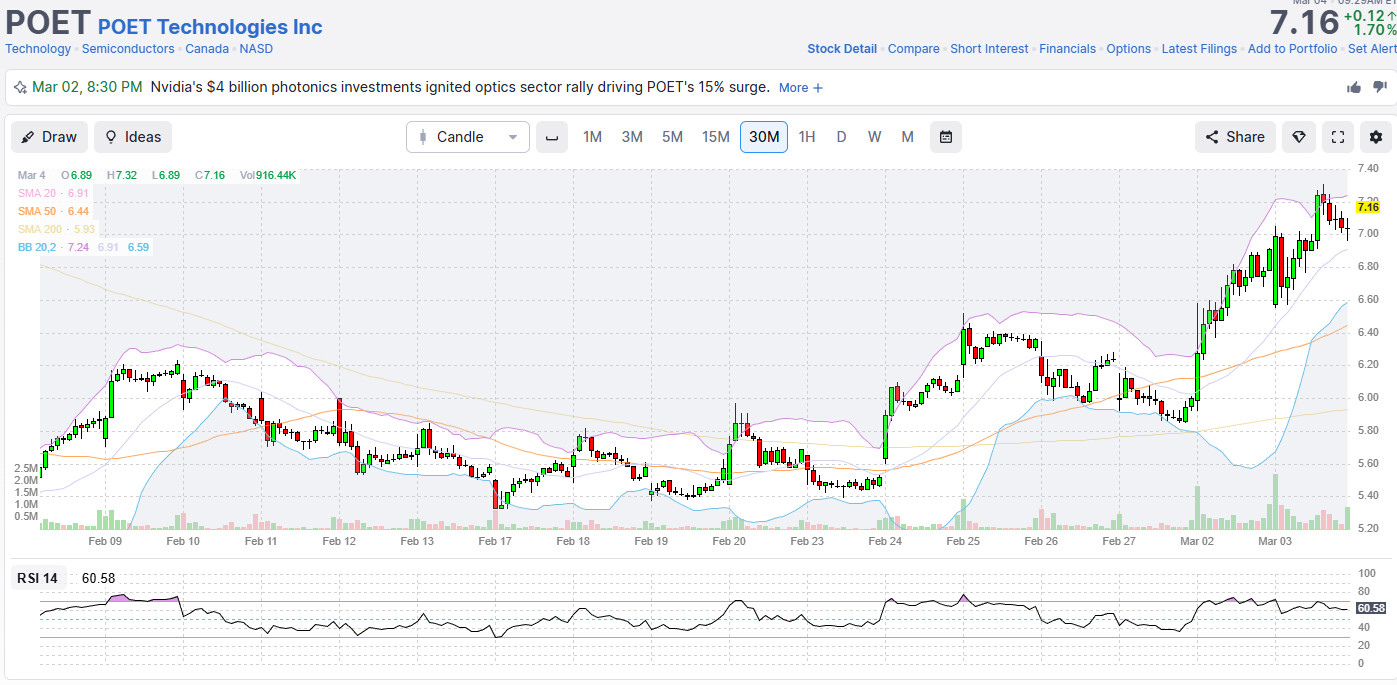Click the thumbs down icon on news

(1380, 87)
